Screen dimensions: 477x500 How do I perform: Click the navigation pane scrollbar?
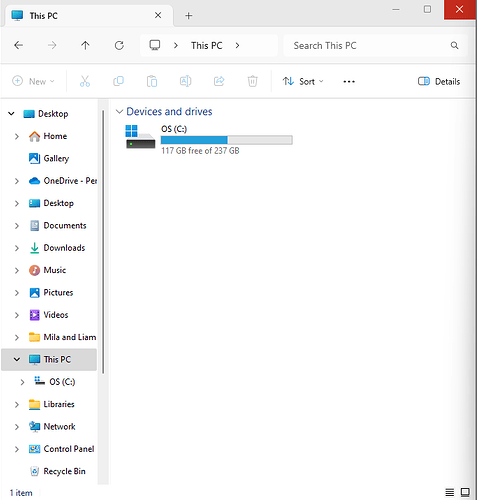pos(103,242)
